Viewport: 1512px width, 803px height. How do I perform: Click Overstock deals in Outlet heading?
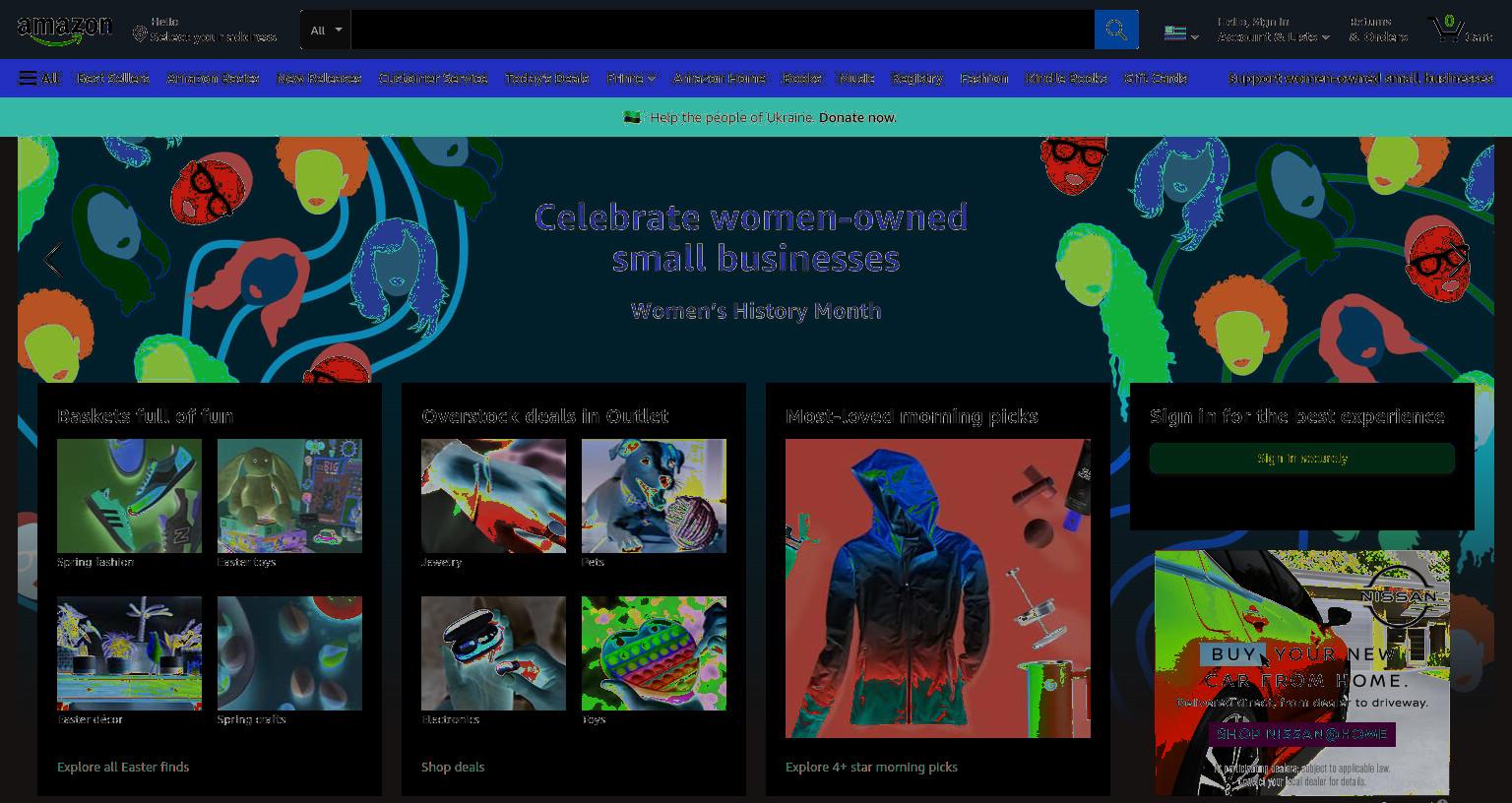point(544,416)
